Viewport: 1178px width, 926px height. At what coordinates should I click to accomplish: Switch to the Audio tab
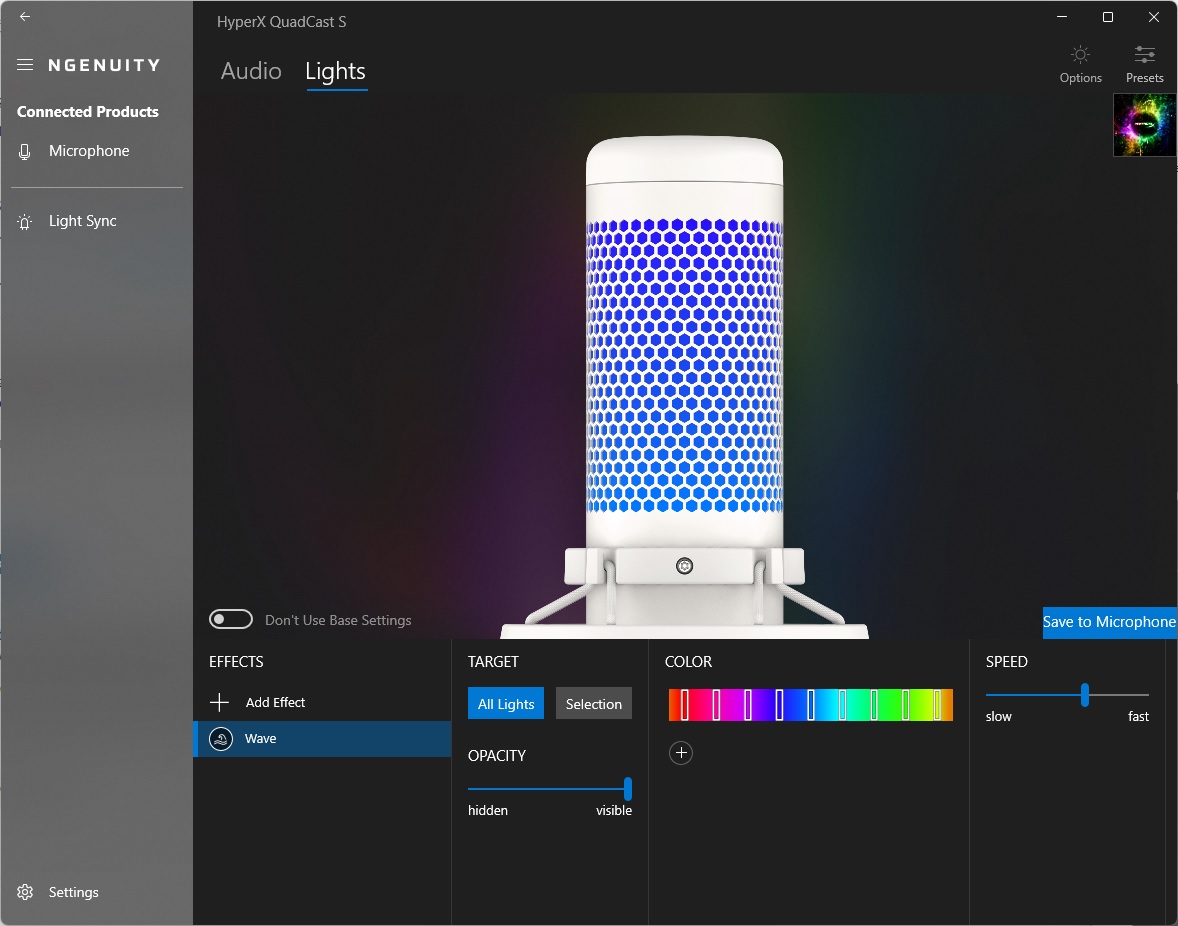[x=251, y=71]
